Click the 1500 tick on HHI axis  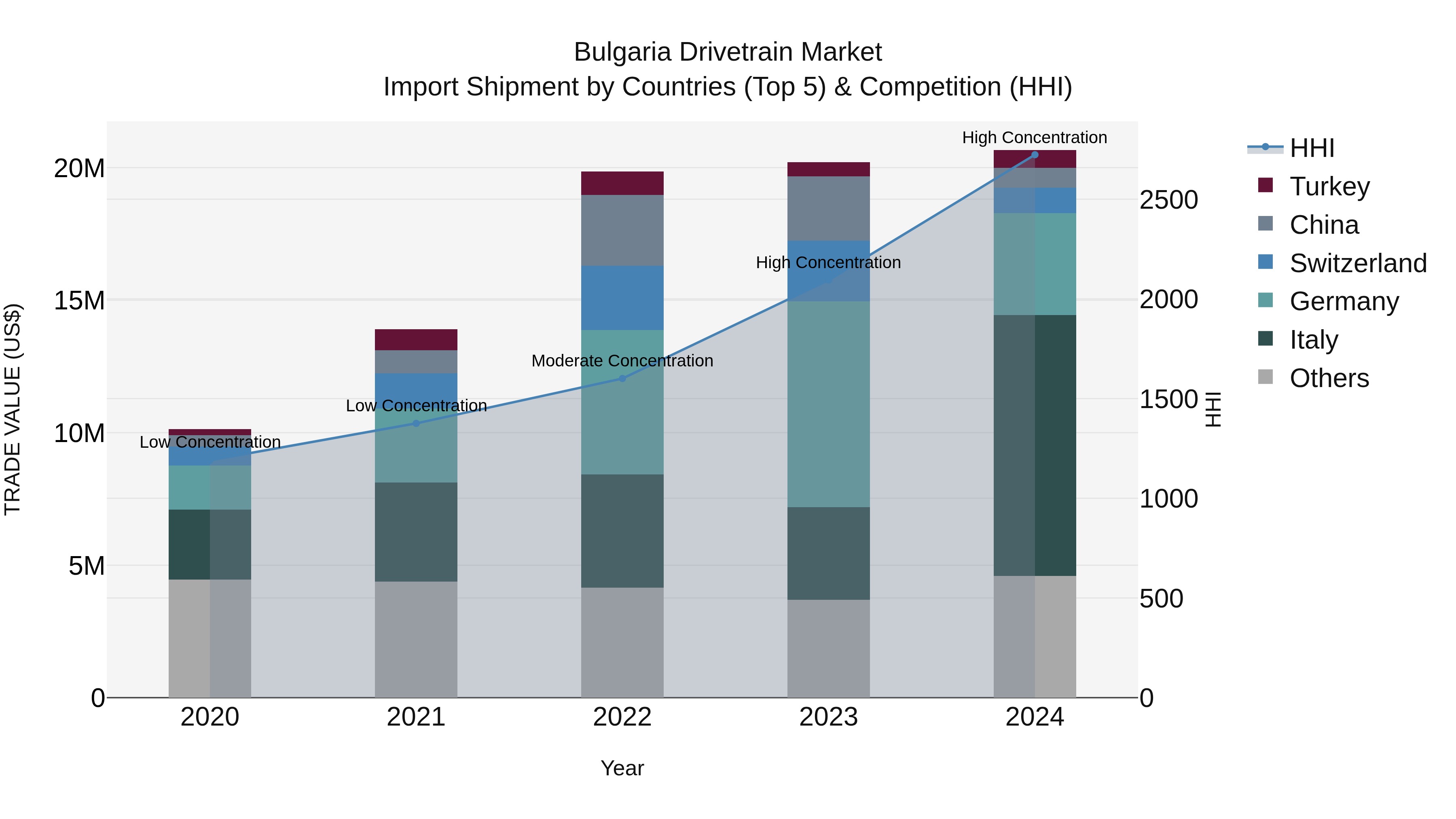1168,399
